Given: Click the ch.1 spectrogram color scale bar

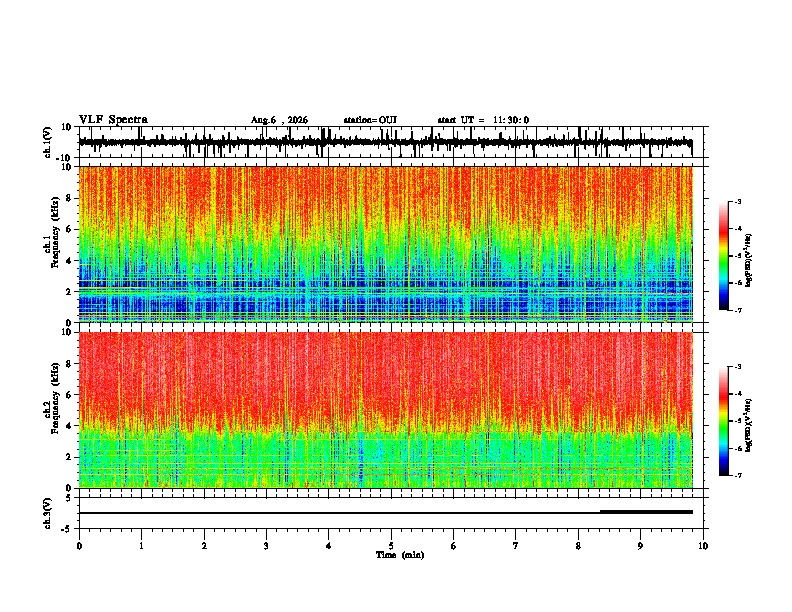Looking at the screenshot, I should point(724,256).
